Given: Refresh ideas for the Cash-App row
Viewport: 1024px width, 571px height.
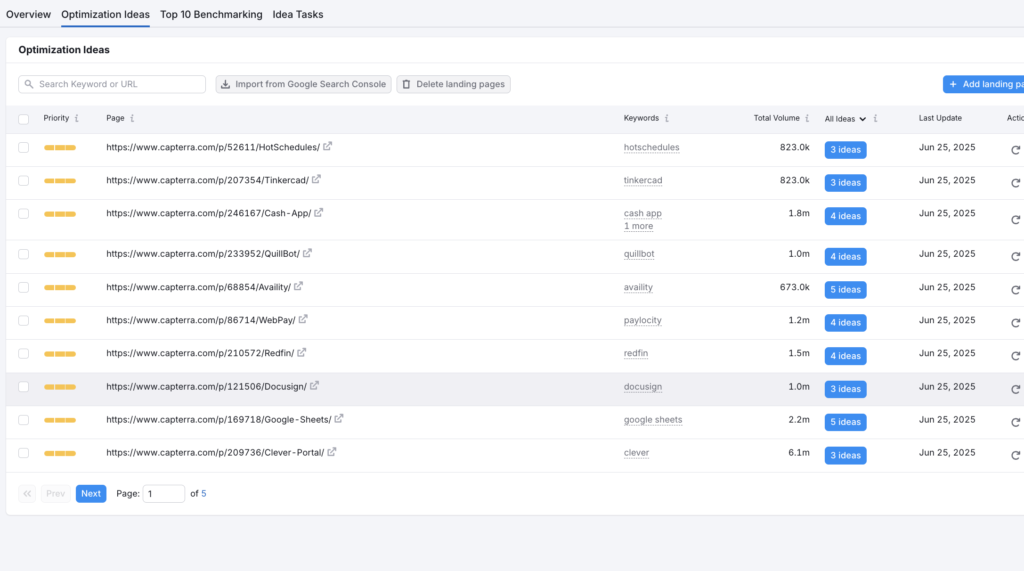Looking at the screenshot, I should (1016, 220).
